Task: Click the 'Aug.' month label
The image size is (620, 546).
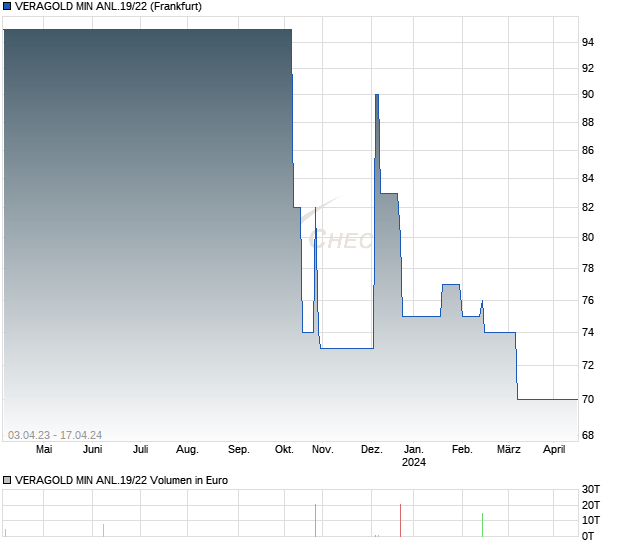Action: coord(187,450)
